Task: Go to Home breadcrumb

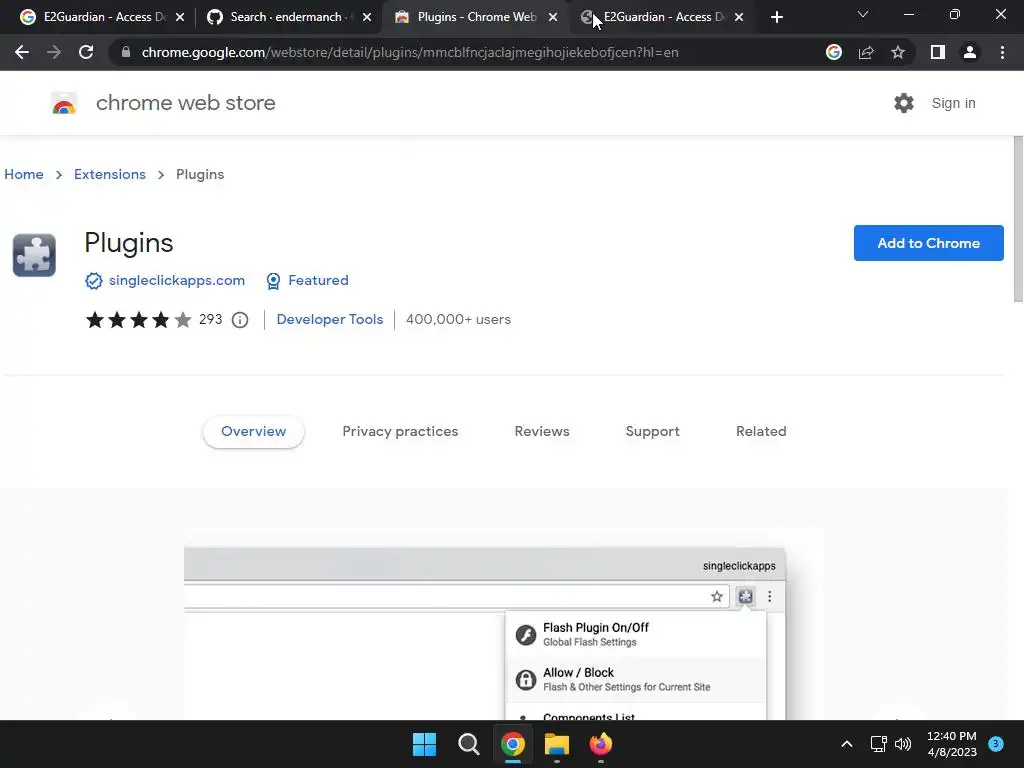Action: point(24,174)
